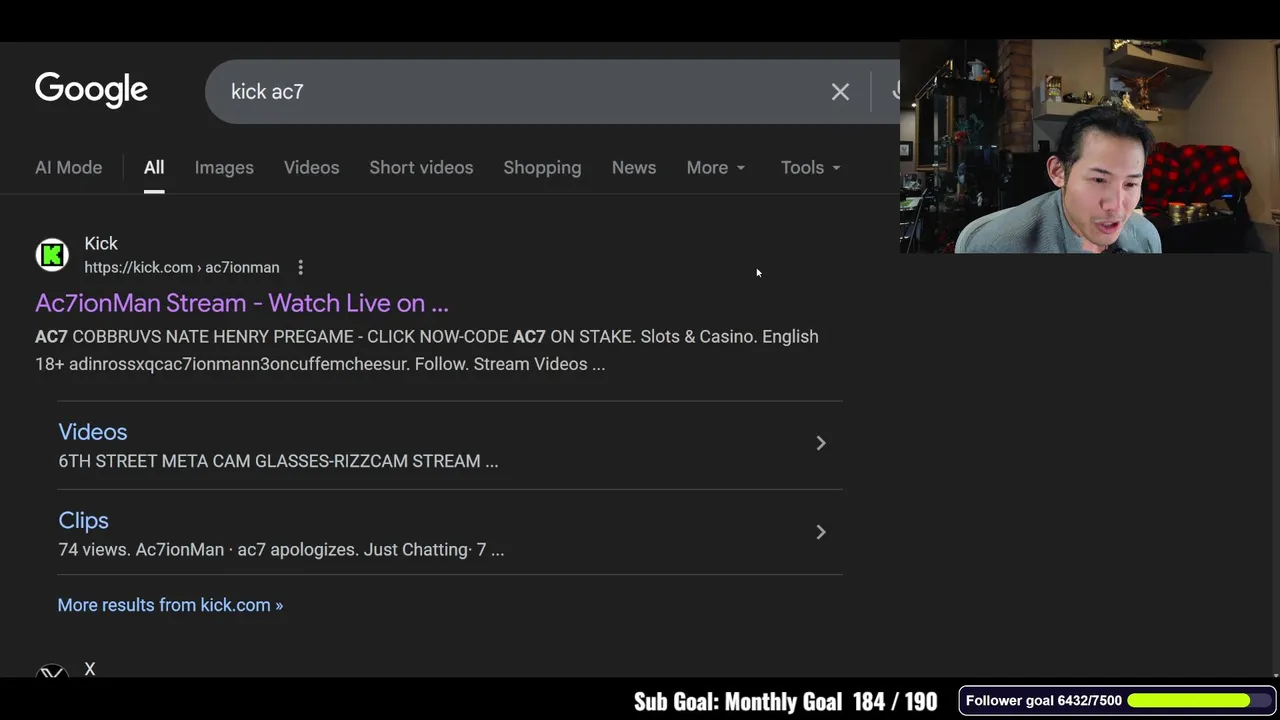Expand the chevron on Clips row

click(820, 532)
